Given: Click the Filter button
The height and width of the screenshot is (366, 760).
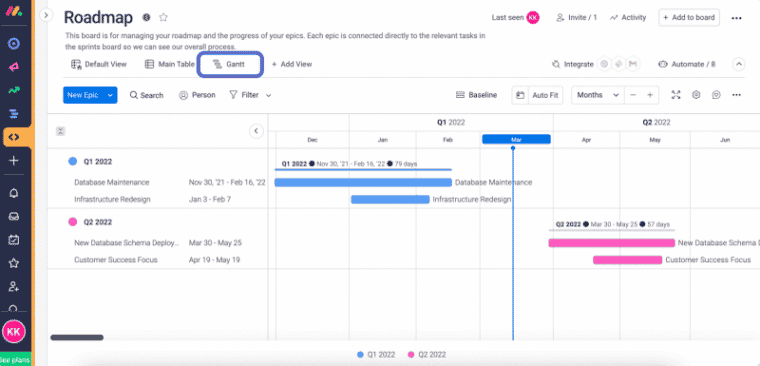Looking at the screenshot, I should 244,95.
